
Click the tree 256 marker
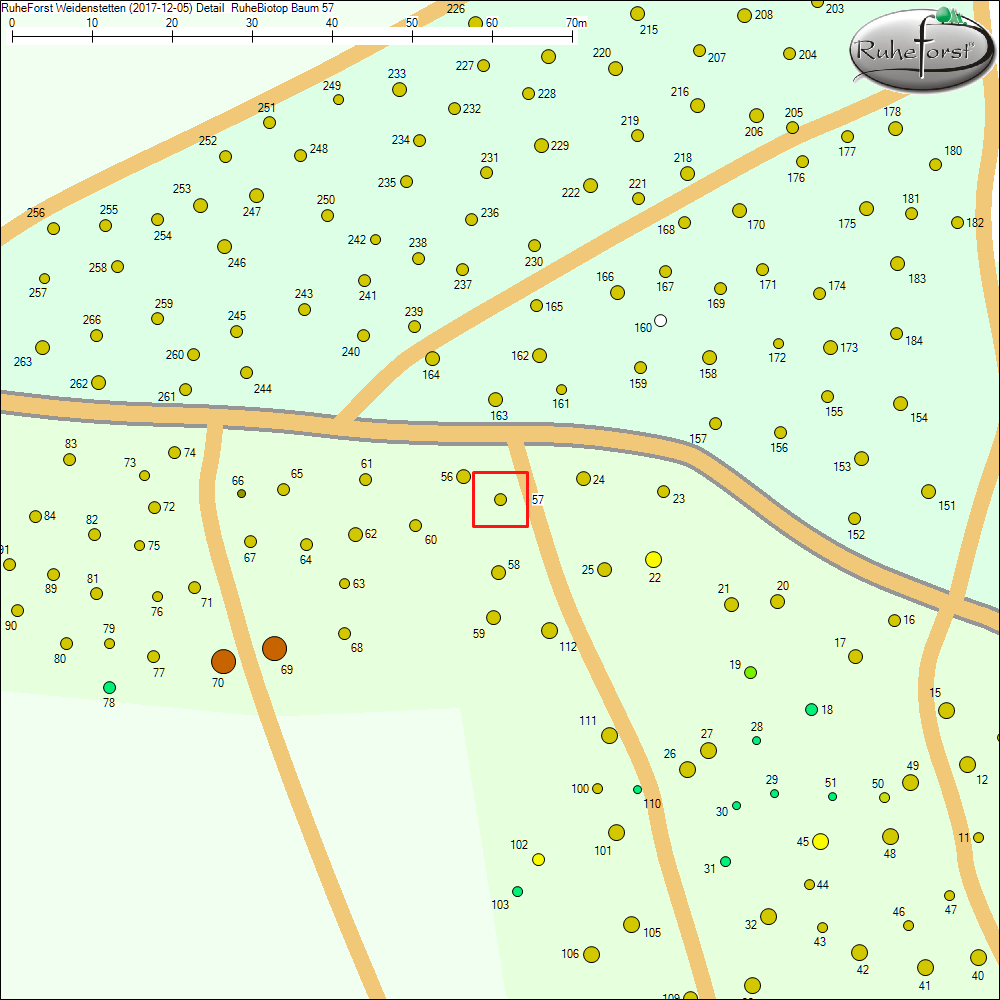coord(53,228)
